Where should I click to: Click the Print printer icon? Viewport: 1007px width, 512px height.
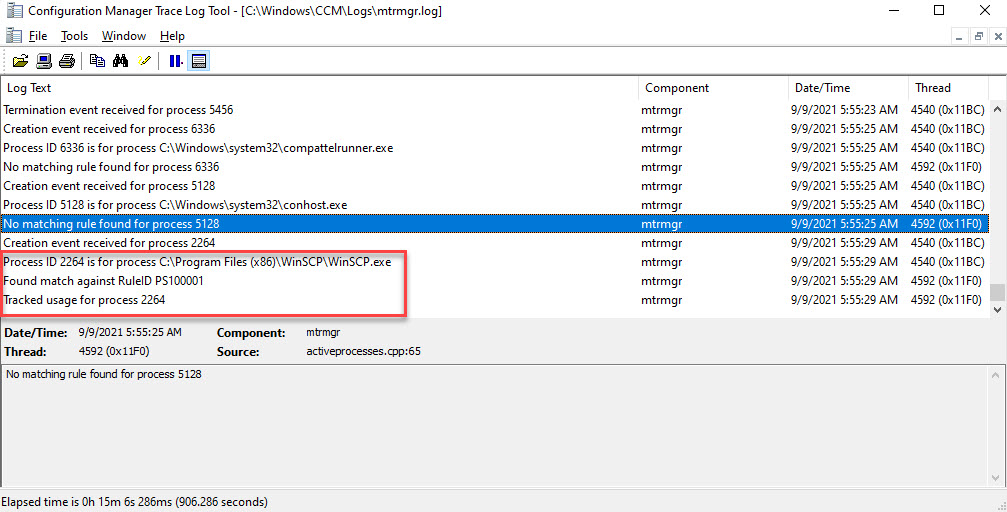pos(67,61)
